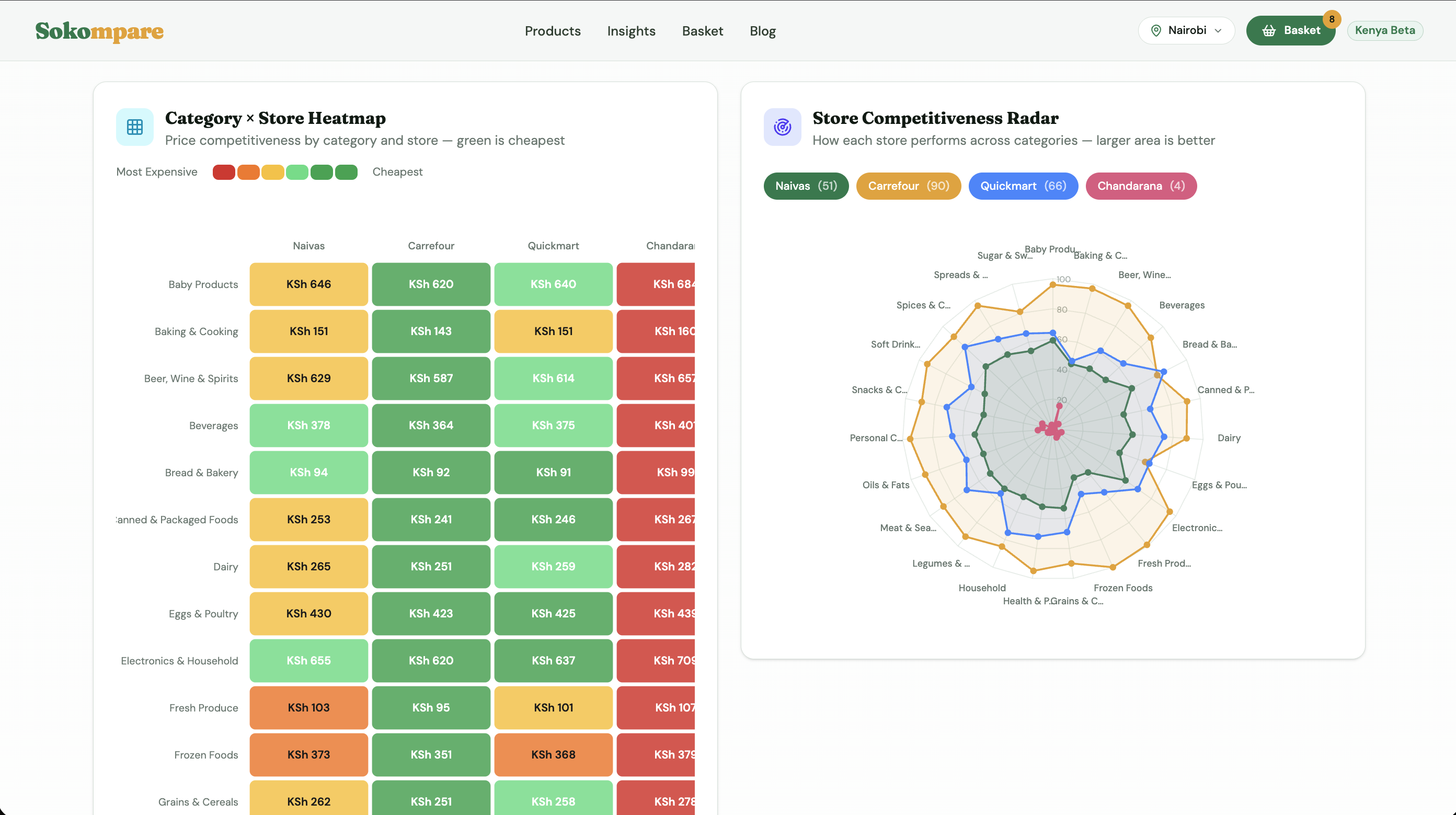1456x815 pixels.
Task: Click the Household radar axis label
Action: point(982,588)
